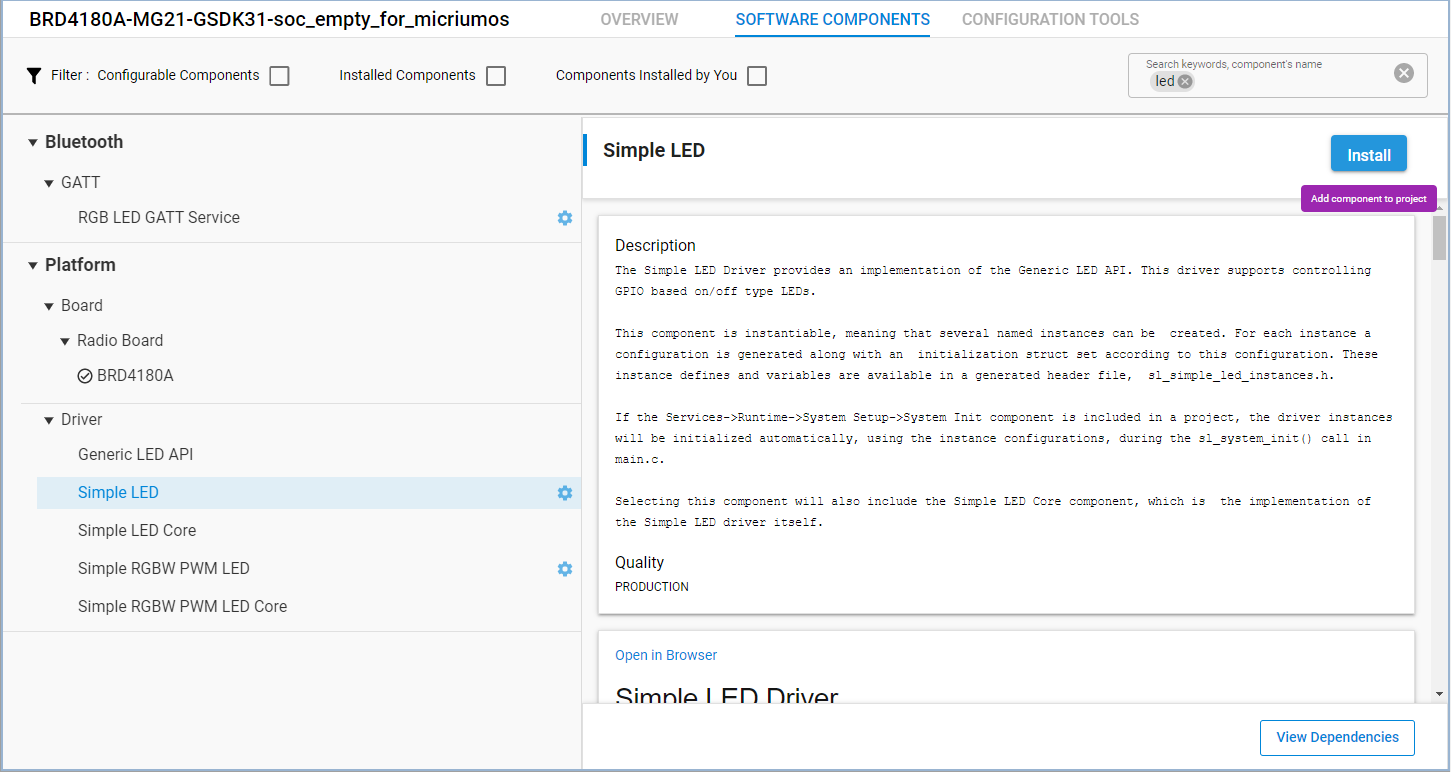This screenshot has height=772, width=1451.
Task: Switch to the Overview tab
Action: [639, 20]
